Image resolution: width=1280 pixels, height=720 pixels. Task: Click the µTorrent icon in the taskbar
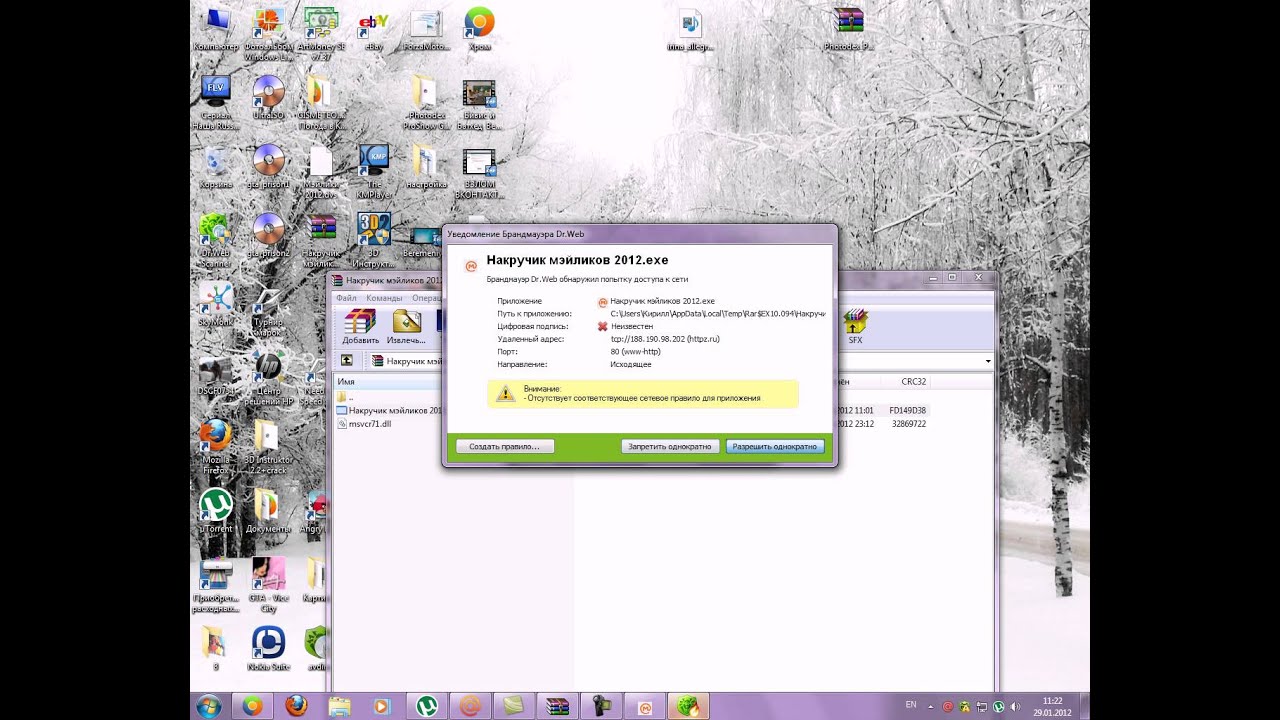(427, 706)
